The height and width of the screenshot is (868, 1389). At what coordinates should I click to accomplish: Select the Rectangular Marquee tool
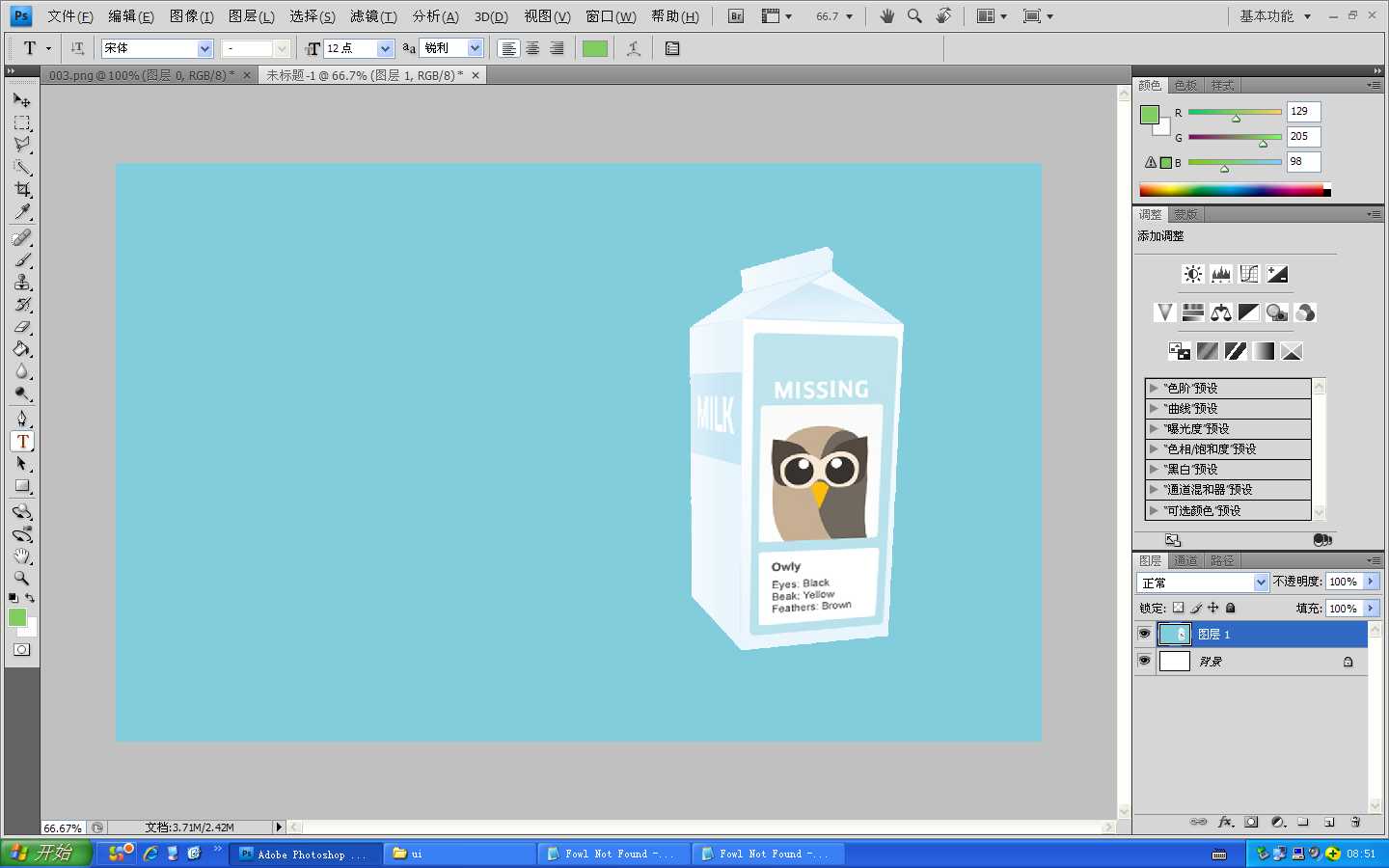[22, 122]
